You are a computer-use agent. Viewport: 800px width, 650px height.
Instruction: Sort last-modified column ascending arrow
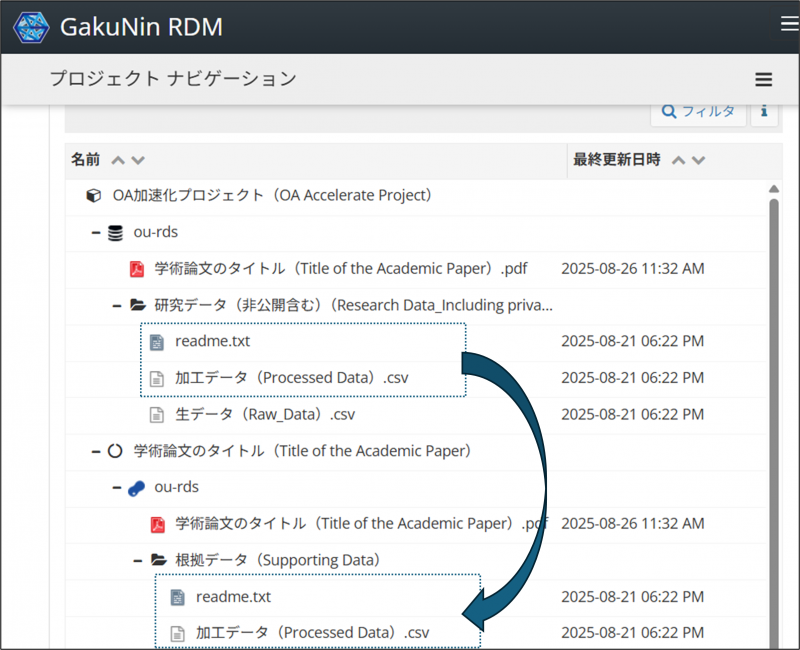[678, 160]
